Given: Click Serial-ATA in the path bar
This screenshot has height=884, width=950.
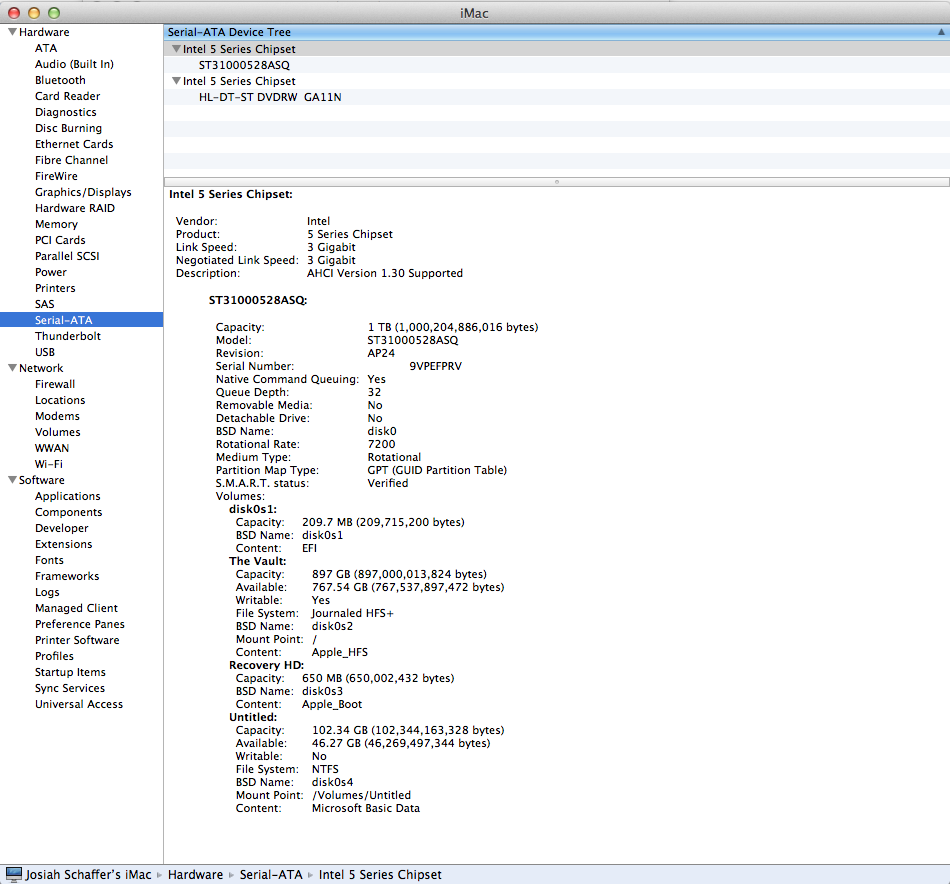Looking at the screenshot, I should tap(271, 875).
